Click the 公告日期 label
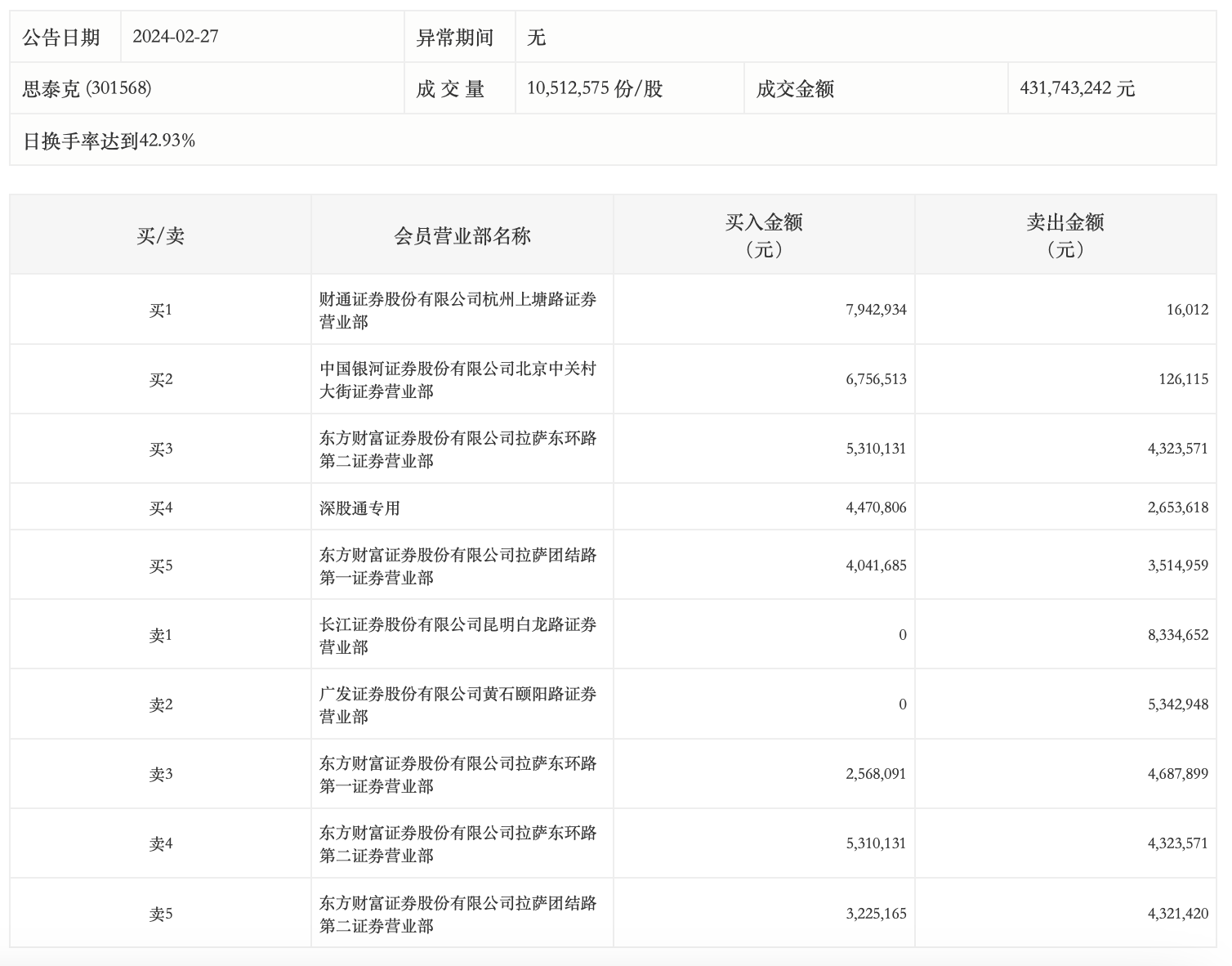The image size is (1232, 966). click(61, 38)
